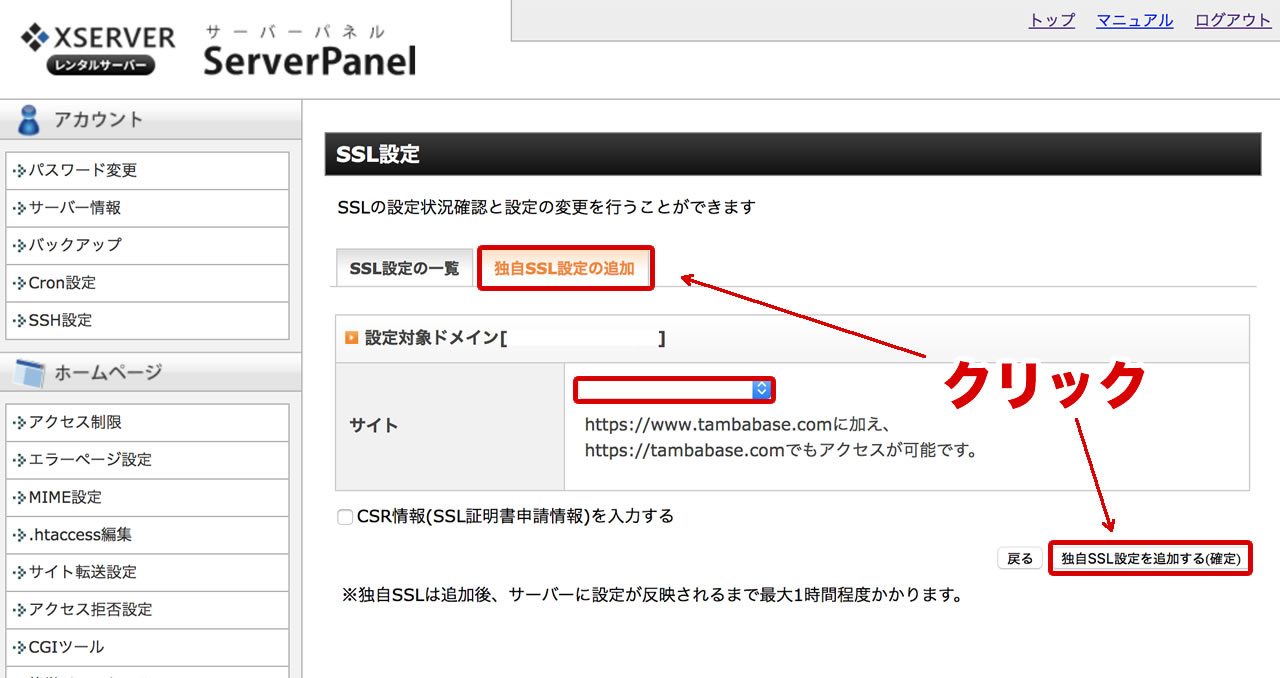Click the アカウント person icon
Screen dimensions: 1280x678
tap(29, 119)
